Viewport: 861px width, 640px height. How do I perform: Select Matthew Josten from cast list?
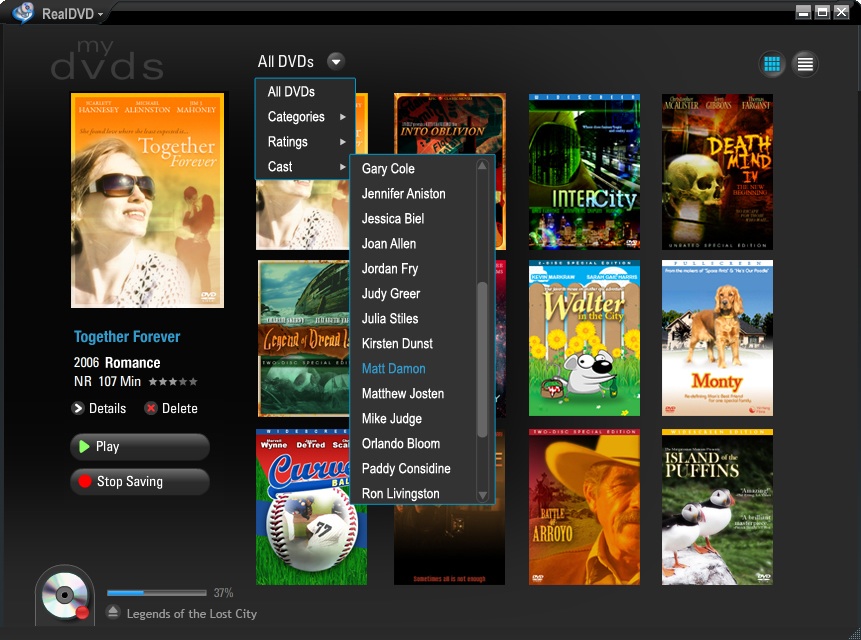[x=402, y=394]
